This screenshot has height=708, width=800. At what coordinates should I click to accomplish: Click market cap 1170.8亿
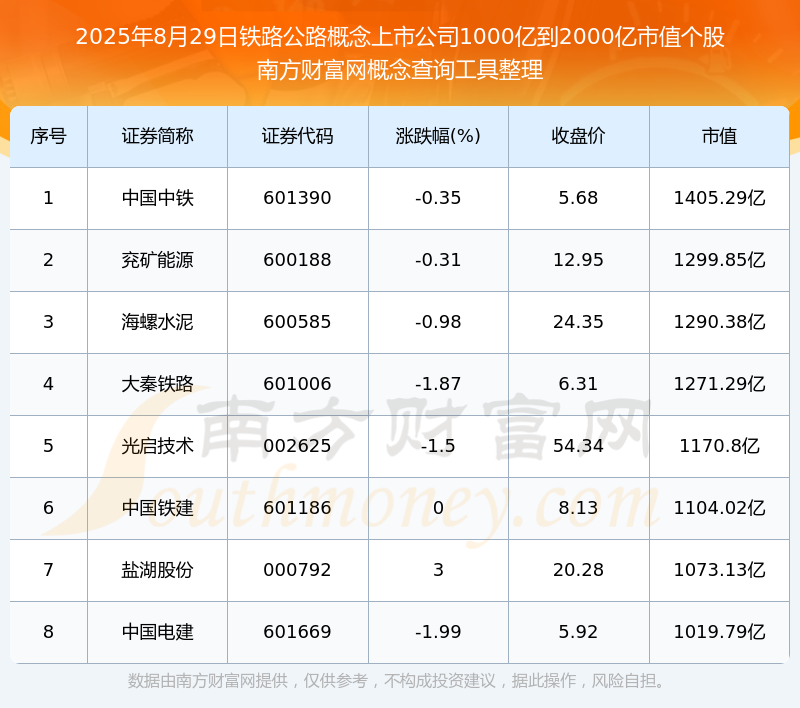tap(719, 446)
